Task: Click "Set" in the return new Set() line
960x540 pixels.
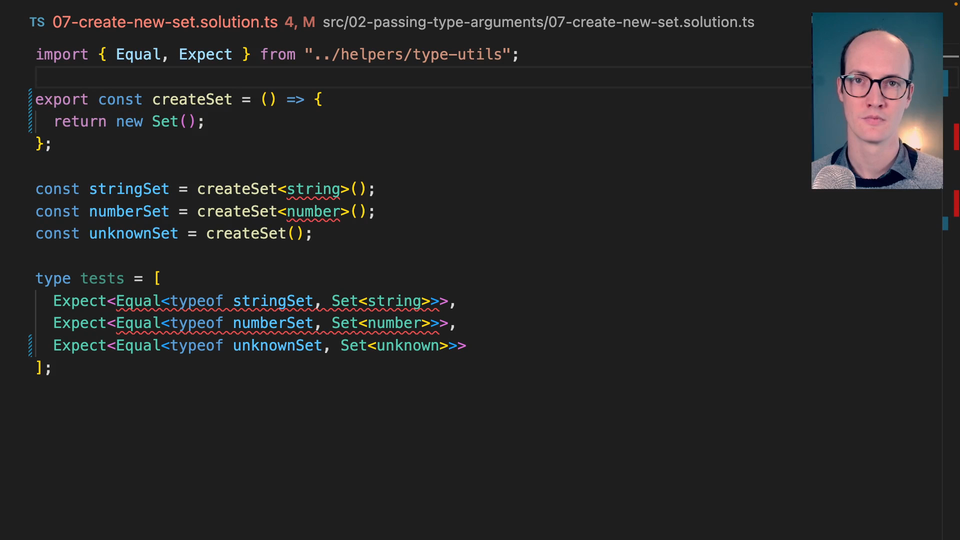Action: coord(165,121)
